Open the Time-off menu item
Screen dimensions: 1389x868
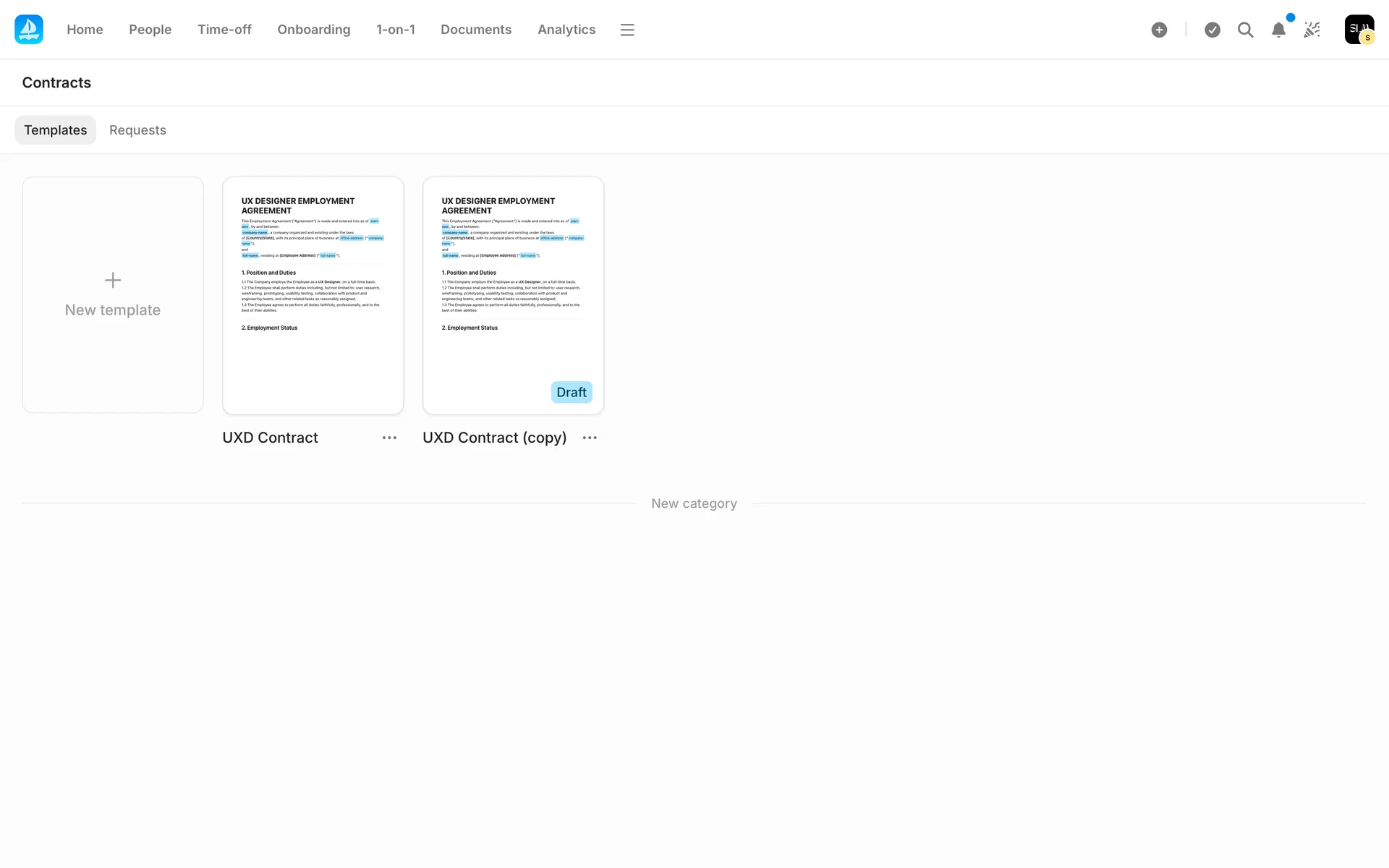(224, 30)
